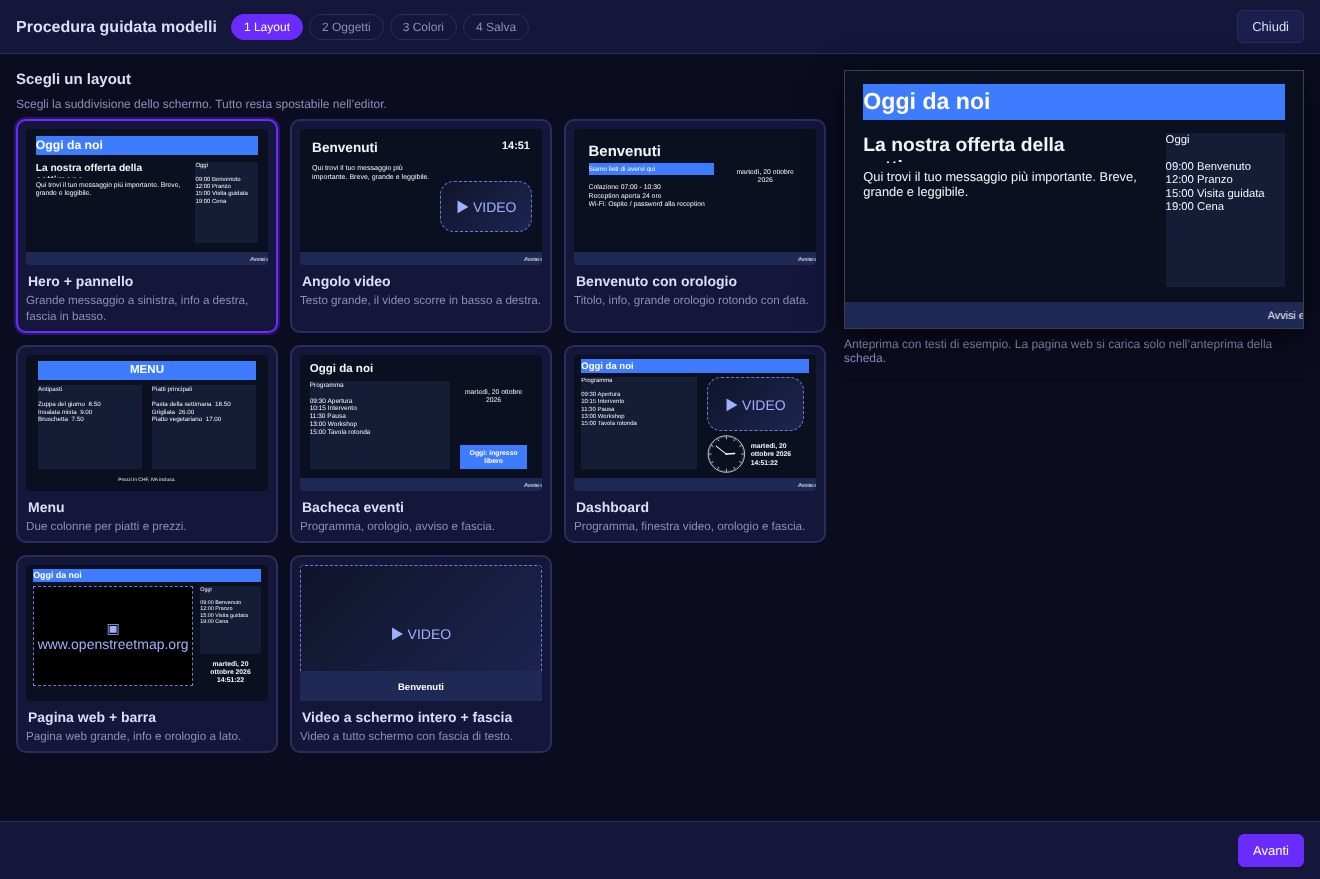
Task: Click the large preview 'Oggi da noi' header
Action: coord(1074,102)
